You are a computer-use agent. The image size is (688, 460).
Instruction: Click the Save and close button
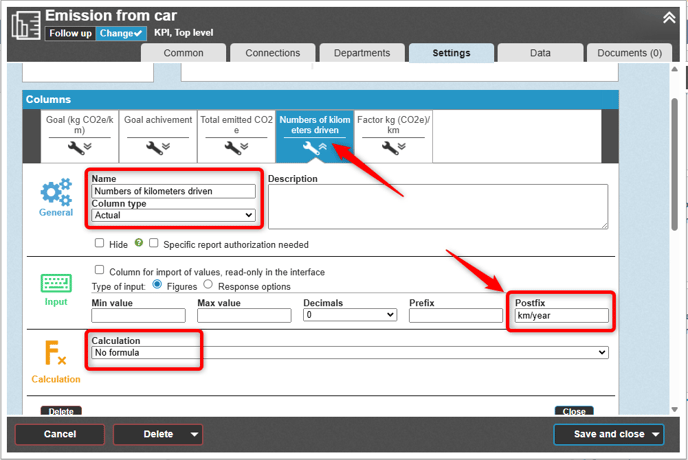coord(609,434)
